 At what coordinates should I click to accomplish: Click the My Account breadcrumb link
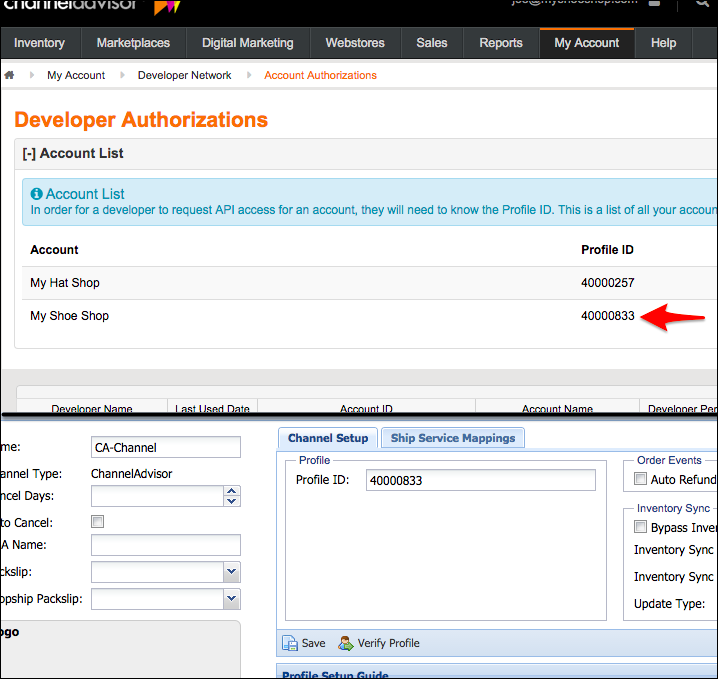[x=76, y=75]
